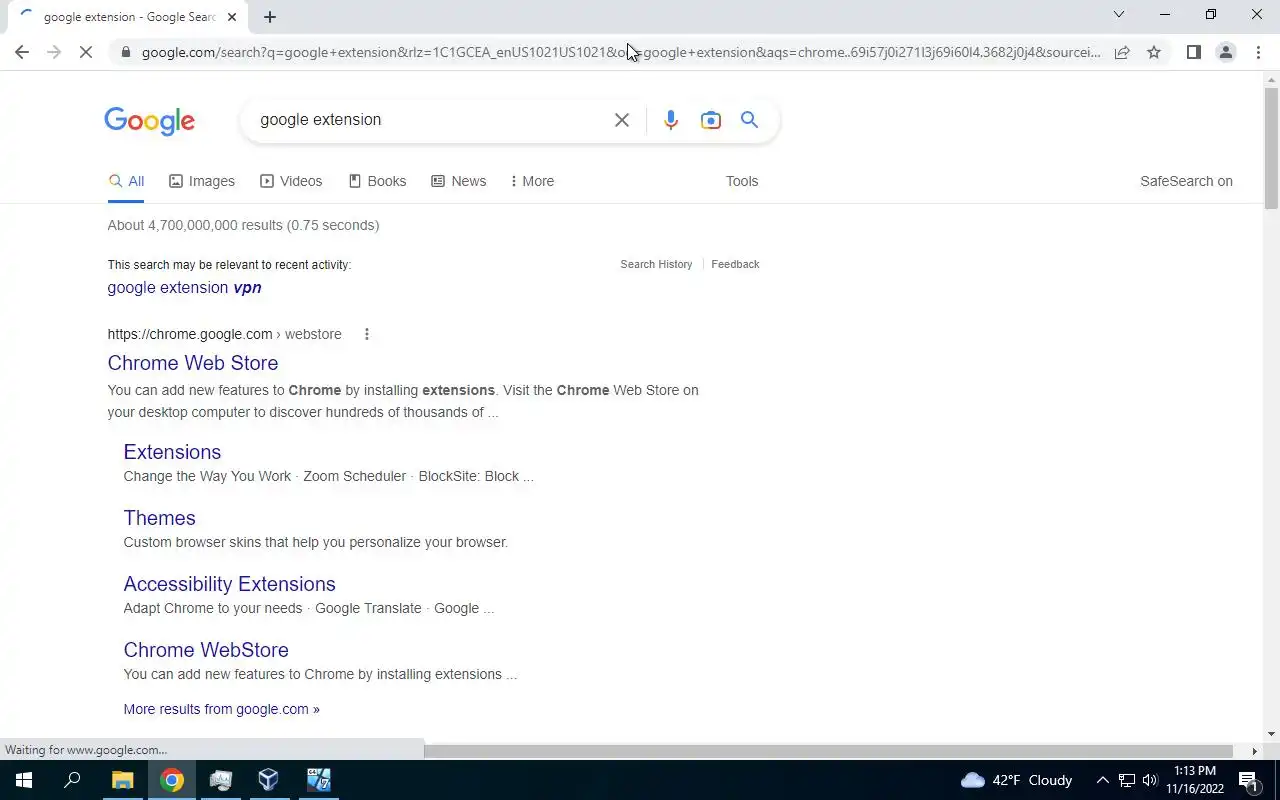Open the tab search chevron
Image resolution: width=1280 pixels, height=800 pixels.
click(x=1119, y=14)
